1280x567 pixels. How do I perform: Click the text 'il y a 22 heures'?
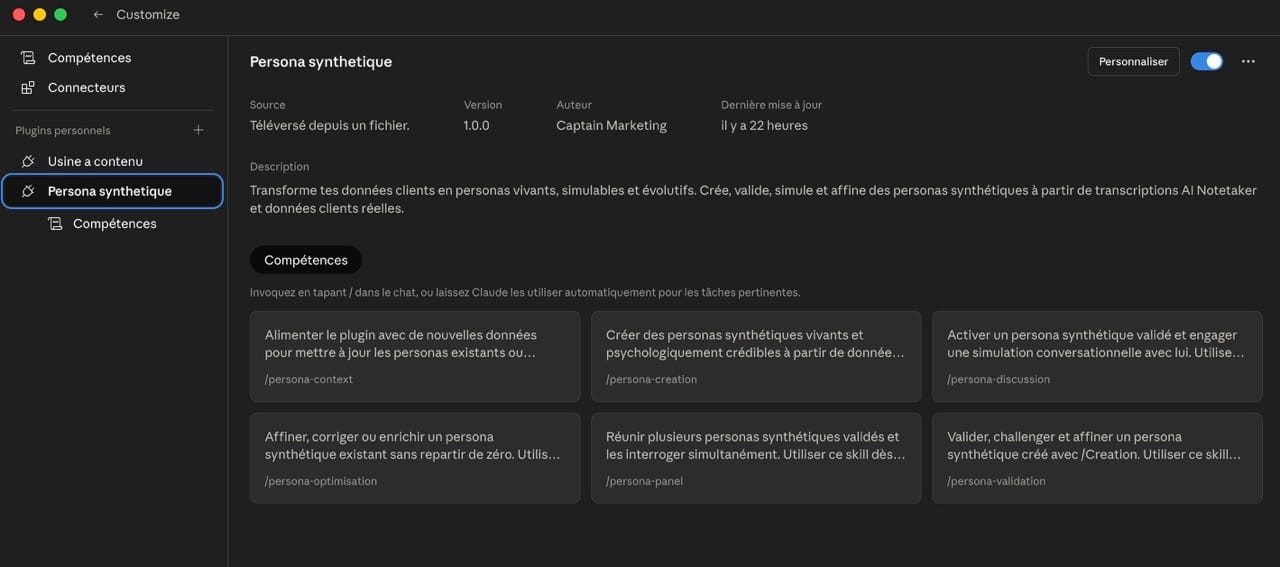pyautogui.click(x=764, y=126)
